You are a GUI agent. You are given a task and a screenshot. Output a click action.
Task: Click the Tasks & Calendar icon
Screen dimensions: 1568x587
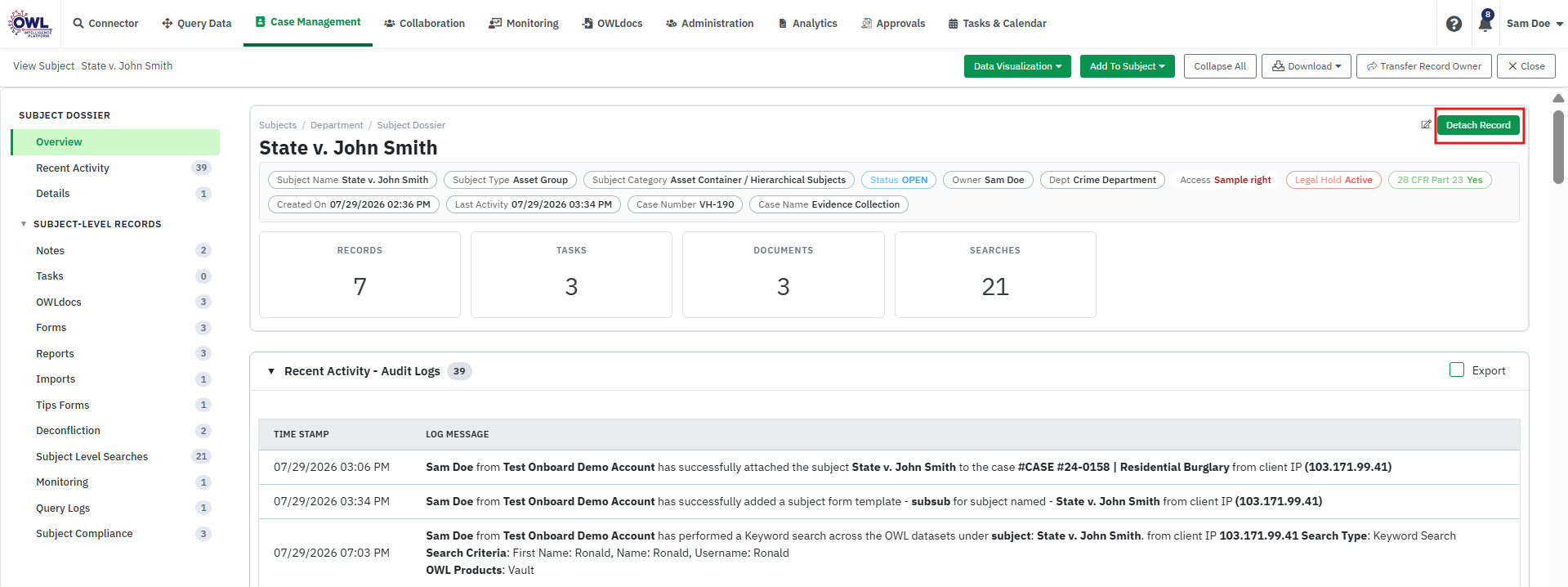tap(953, 24)
